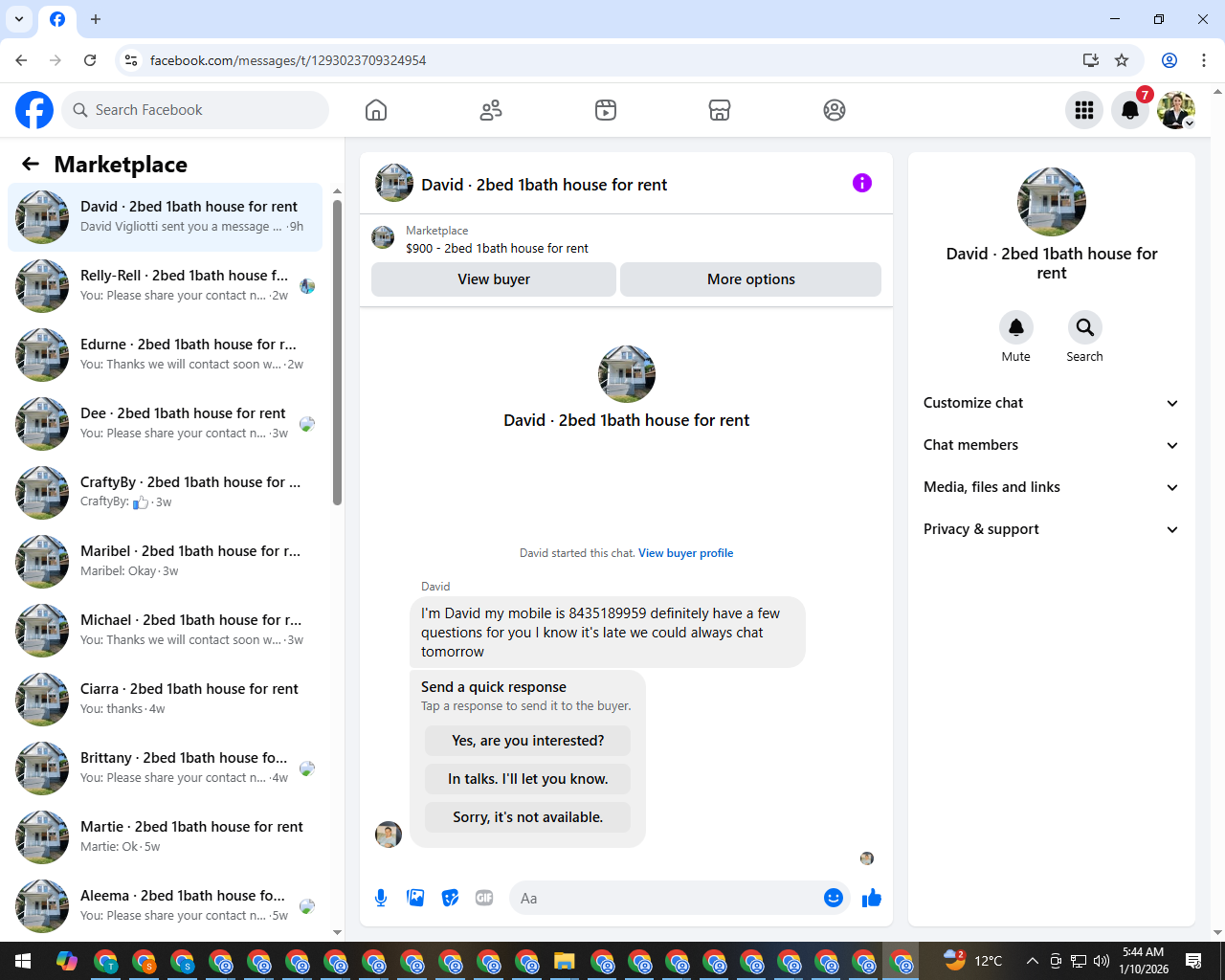This screenshot has height=980, width=1225.
Task: Bookmark this page star icon
Action: 1122,60
